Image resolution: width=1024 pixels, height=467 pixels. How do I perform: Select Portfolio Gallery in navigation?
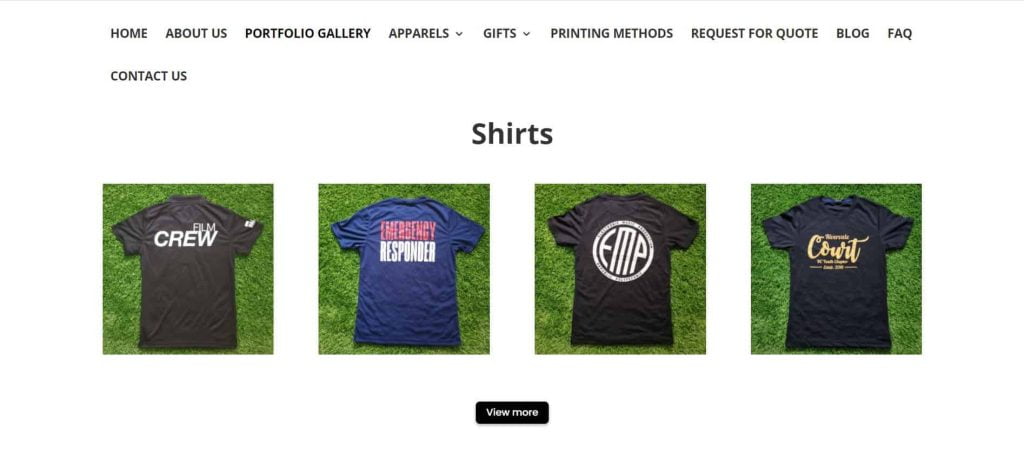[x=308, y=33]
